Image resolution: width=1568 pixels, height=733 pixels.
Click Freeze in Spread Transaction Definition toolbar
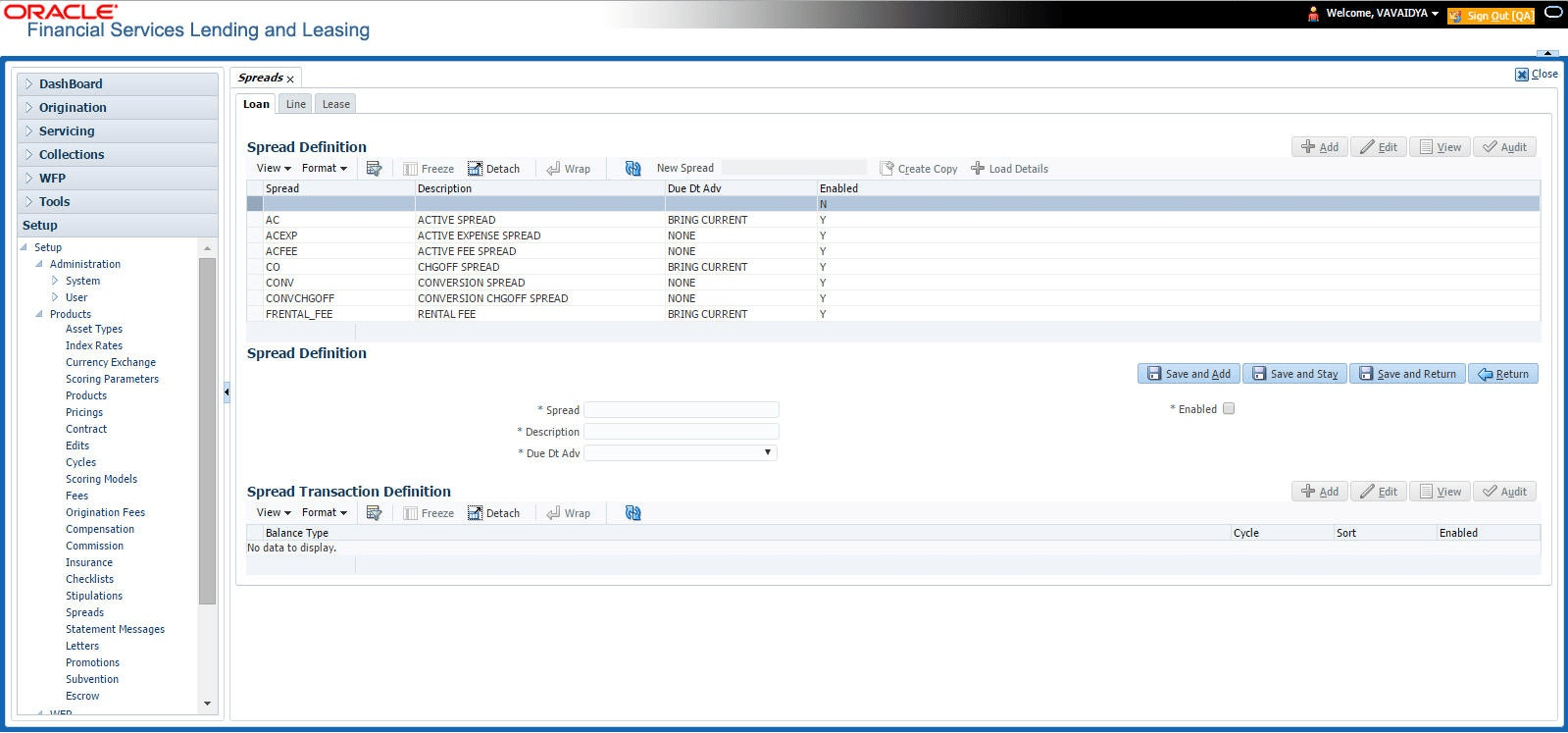[429, 513]
